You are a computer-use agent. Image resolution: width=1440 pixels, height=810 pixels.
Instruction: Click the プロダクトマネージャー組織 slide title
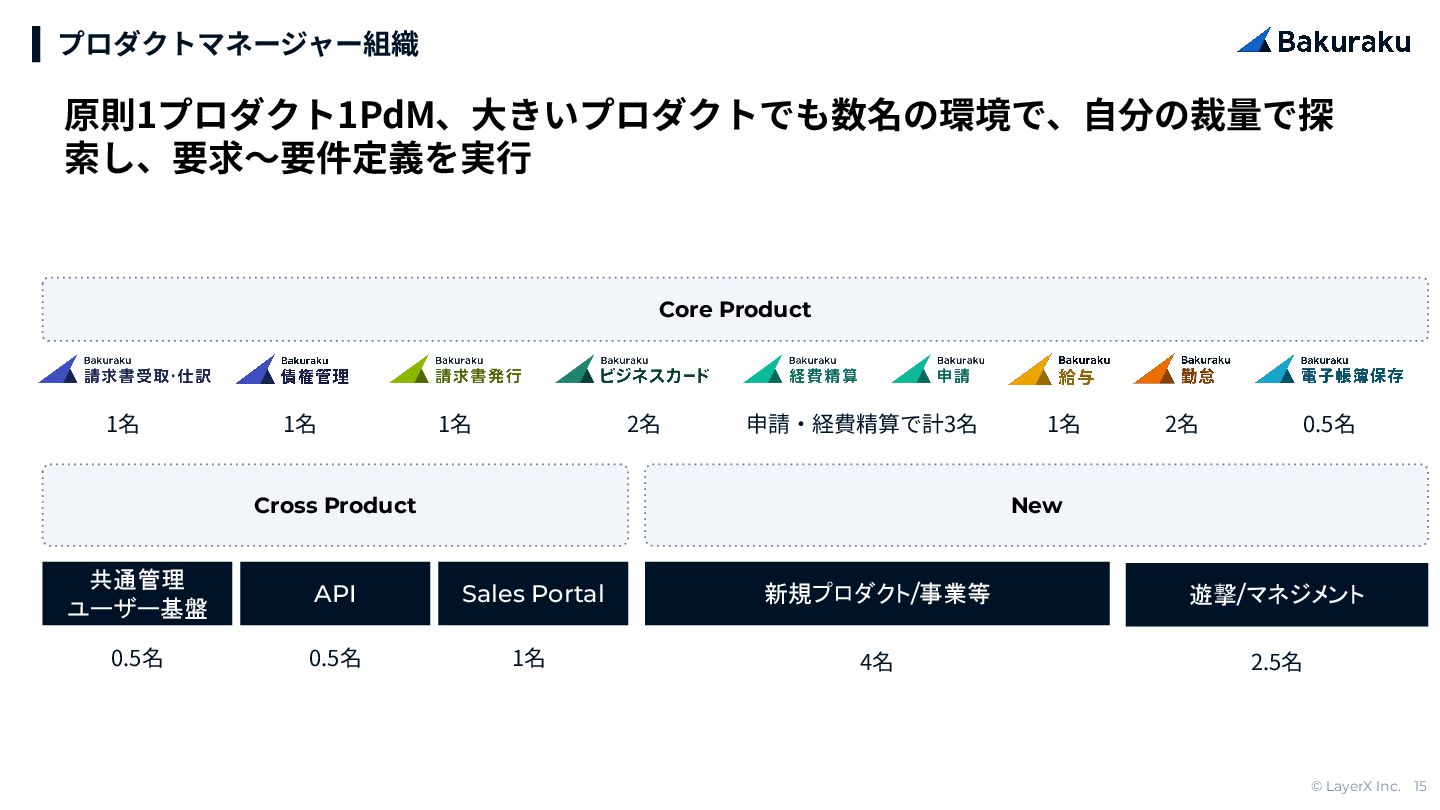pyautogui.click(x=238, y=44)
